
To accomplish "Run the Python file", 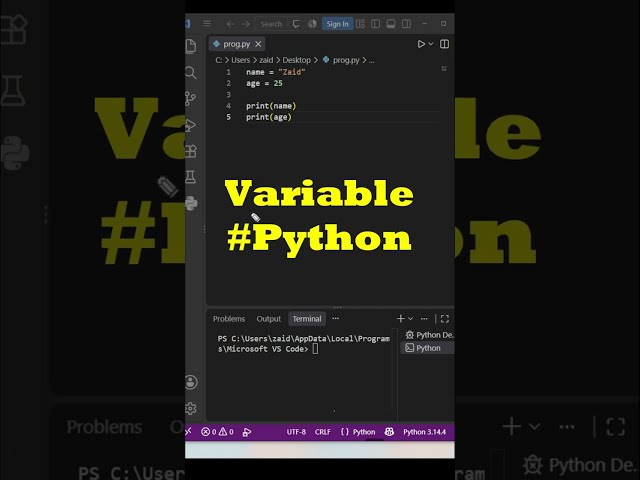I will coord(421,44).
